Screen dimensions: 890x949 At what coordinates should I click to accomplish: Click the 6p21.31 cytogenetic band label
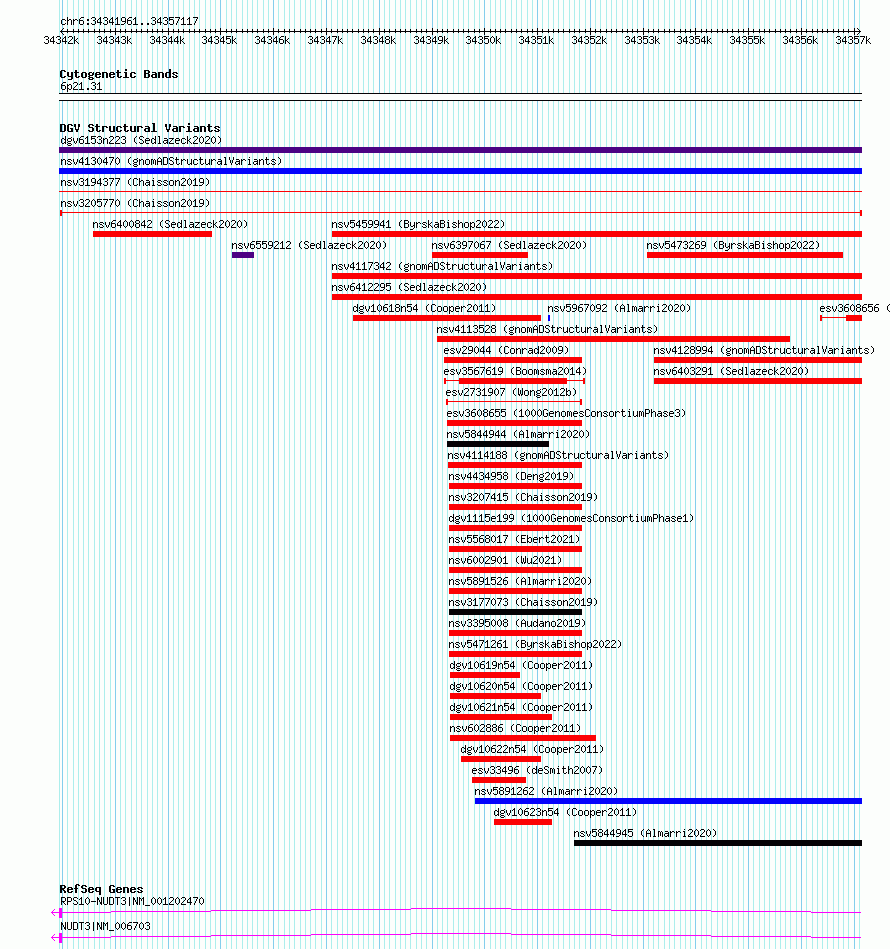click(81, 87)
